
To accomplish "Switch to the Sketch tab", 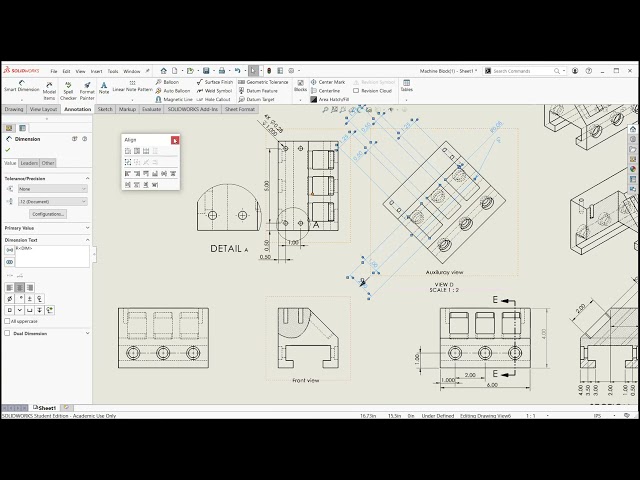I will click(105, 109).
